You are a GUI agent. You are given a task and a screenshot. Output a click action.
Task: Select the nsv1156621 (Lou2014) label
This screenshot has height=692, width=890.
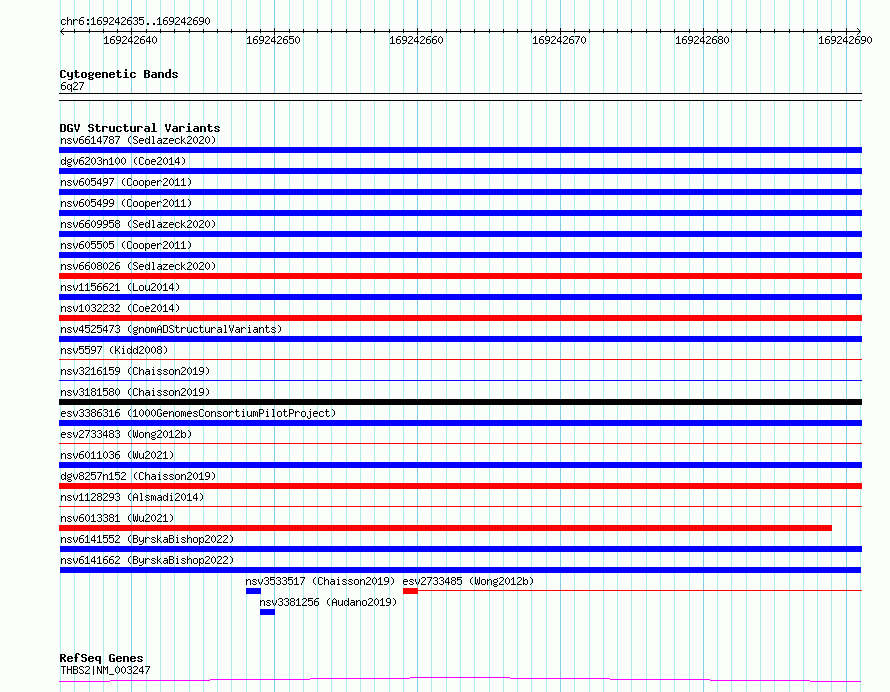(x=120, y=287)
